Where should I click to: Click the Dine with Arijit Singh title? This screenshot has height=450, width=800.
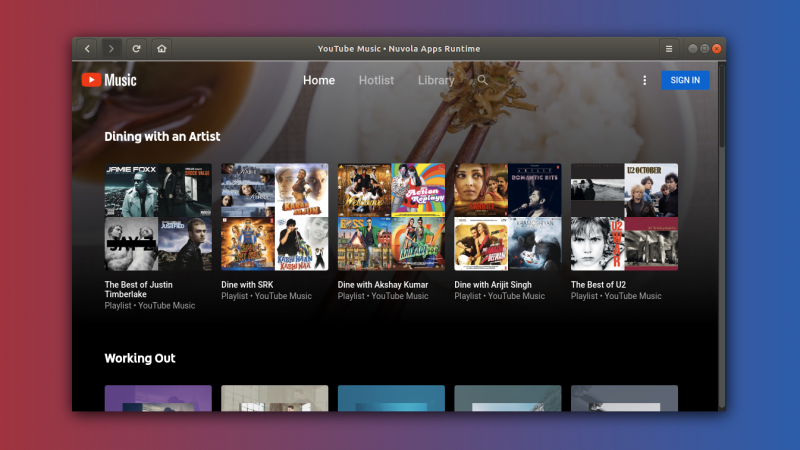[493, 285]
